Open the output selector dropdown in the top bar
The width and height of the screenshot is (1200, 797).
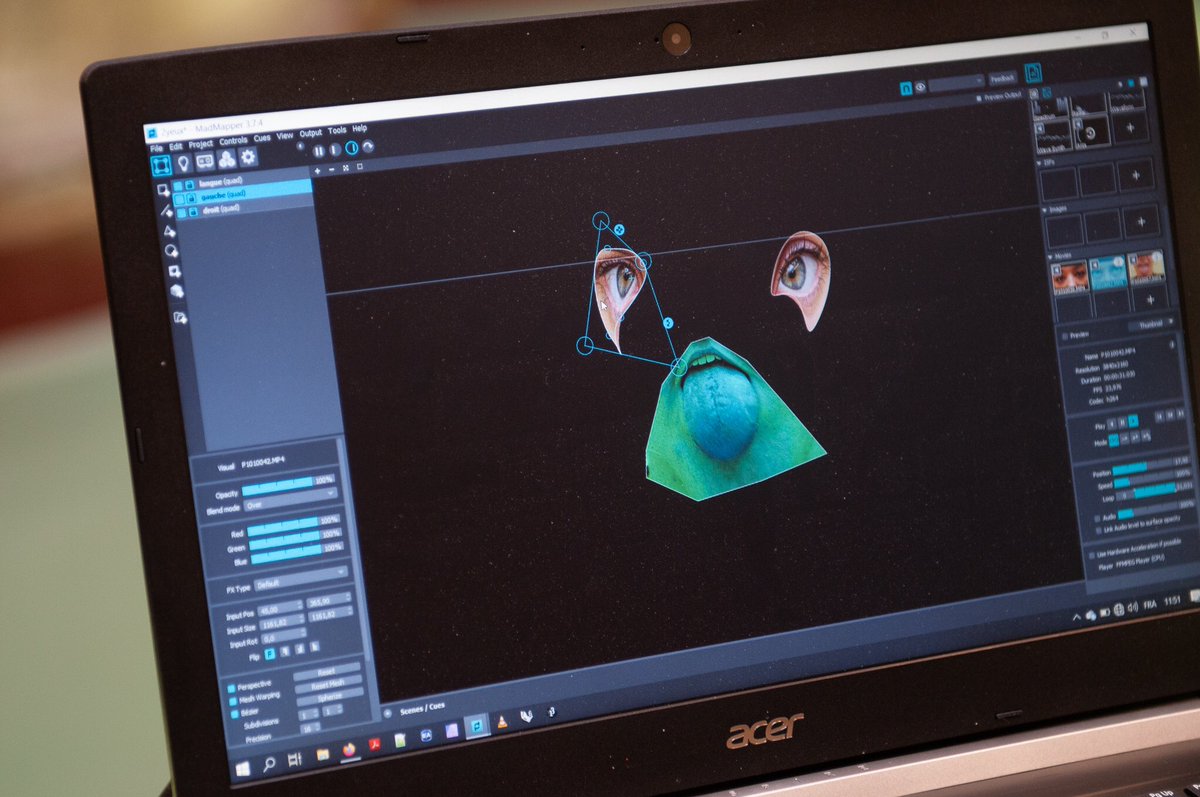point(957,83)
